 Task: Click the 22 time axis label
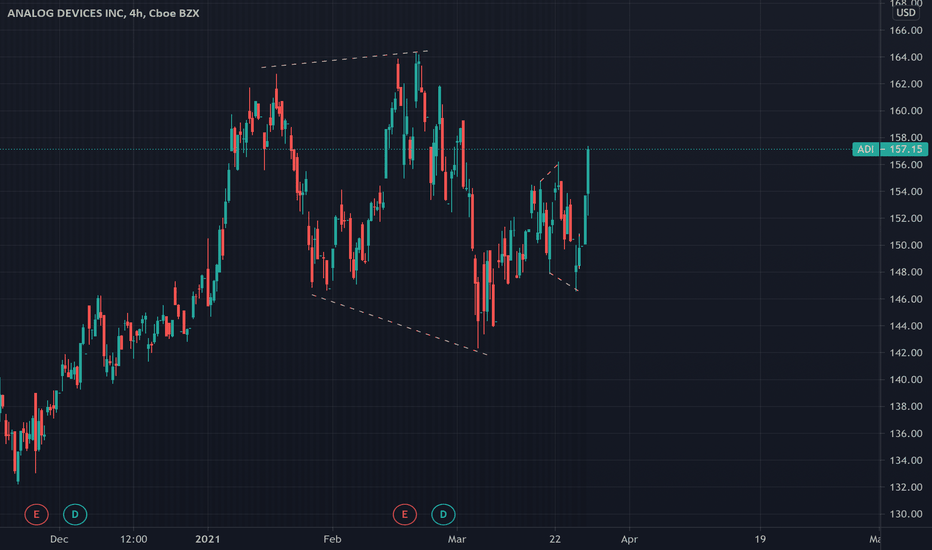coord(555,539)
